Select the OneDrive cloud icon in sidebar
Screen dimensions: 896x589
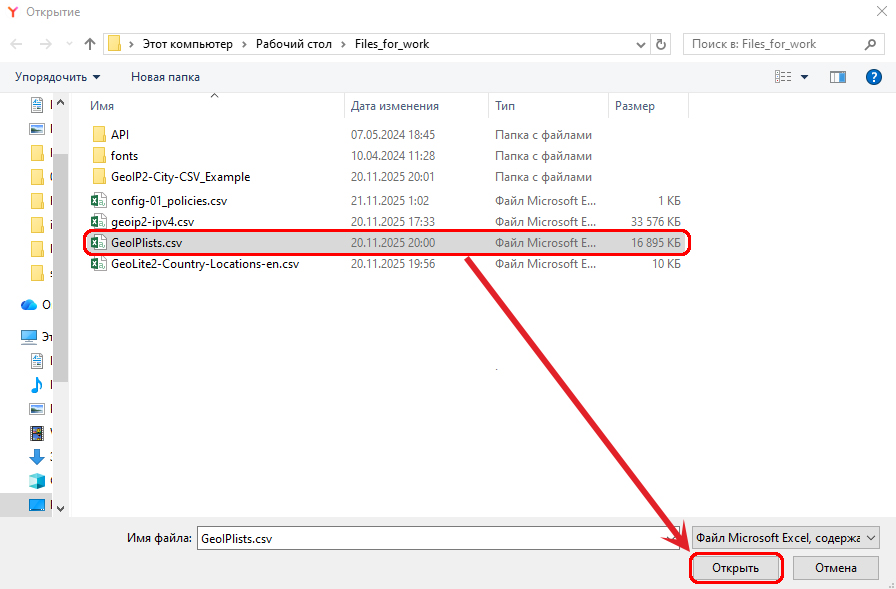pos(29,305)
